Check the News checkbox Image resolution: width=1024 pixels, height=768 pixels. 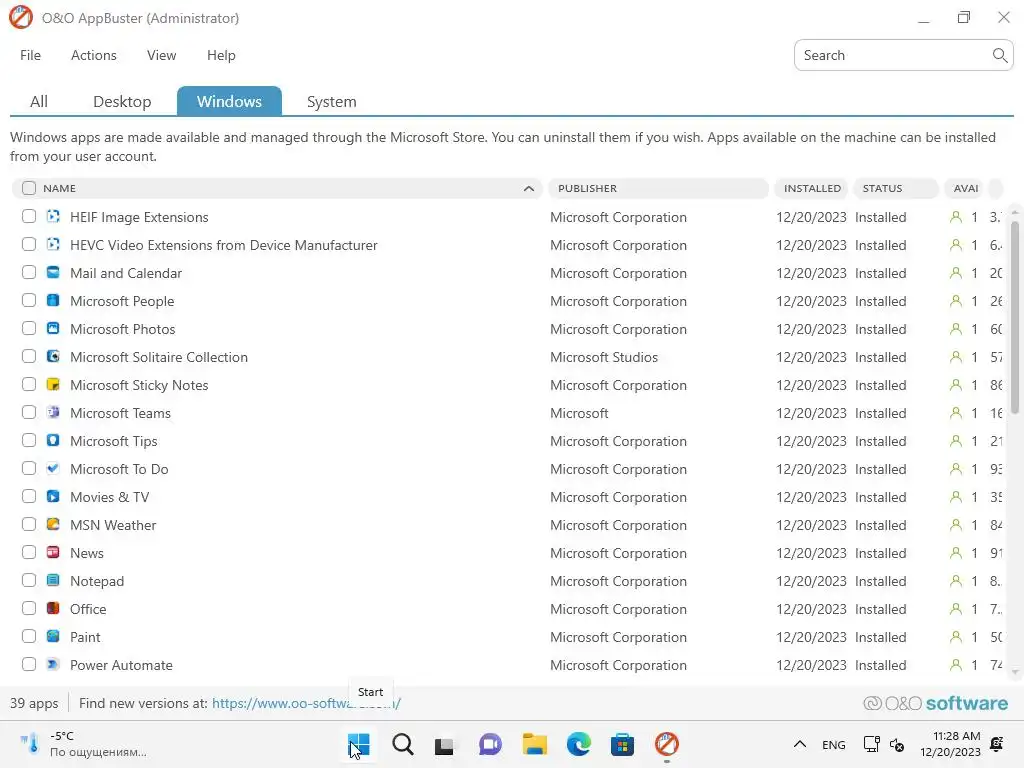29,552
